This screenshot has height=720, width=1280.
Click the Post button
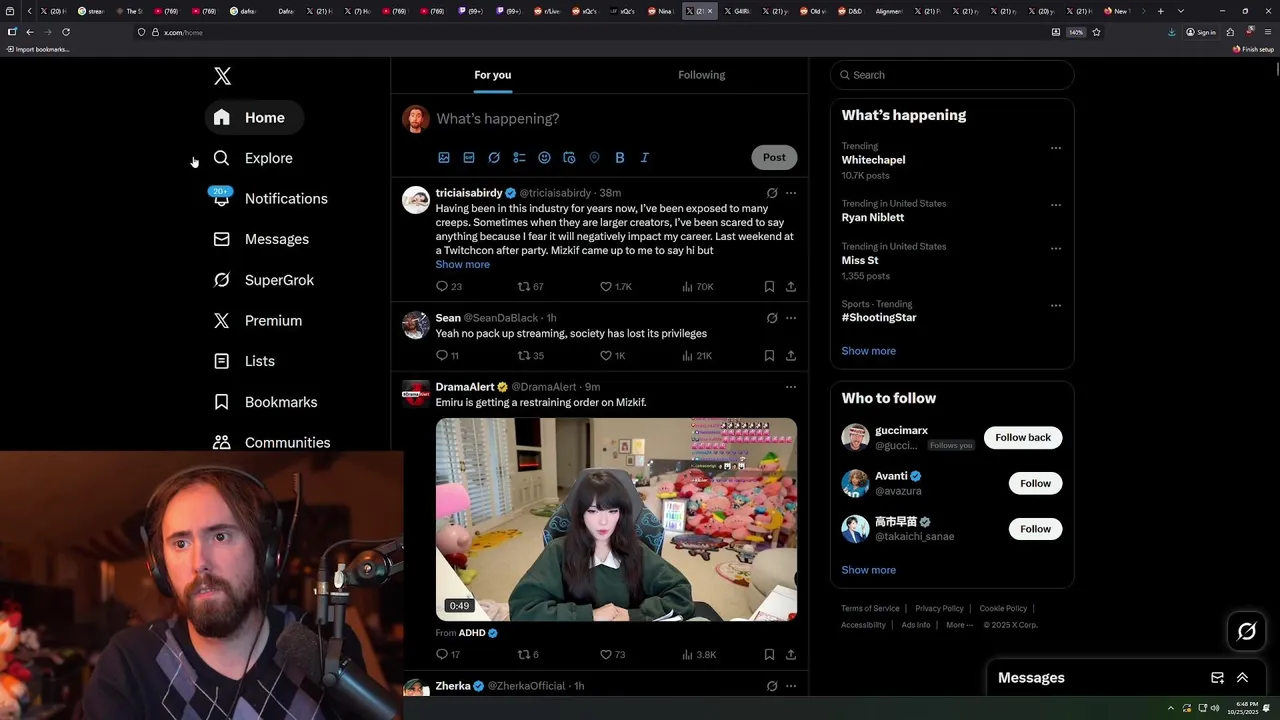pyautogui.click(x=774, y=157)
